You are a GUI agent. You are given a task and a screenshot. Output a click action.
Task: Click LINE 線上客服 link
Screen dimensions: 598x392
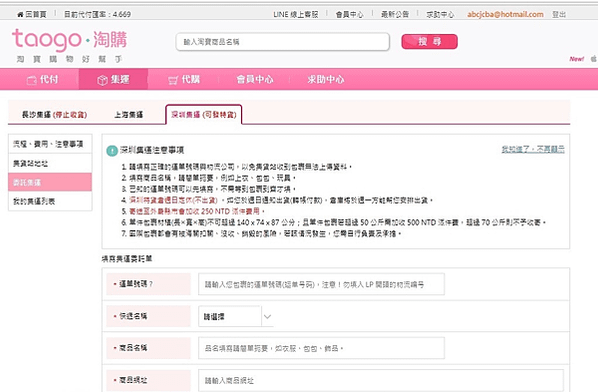(x=296, y=14)
